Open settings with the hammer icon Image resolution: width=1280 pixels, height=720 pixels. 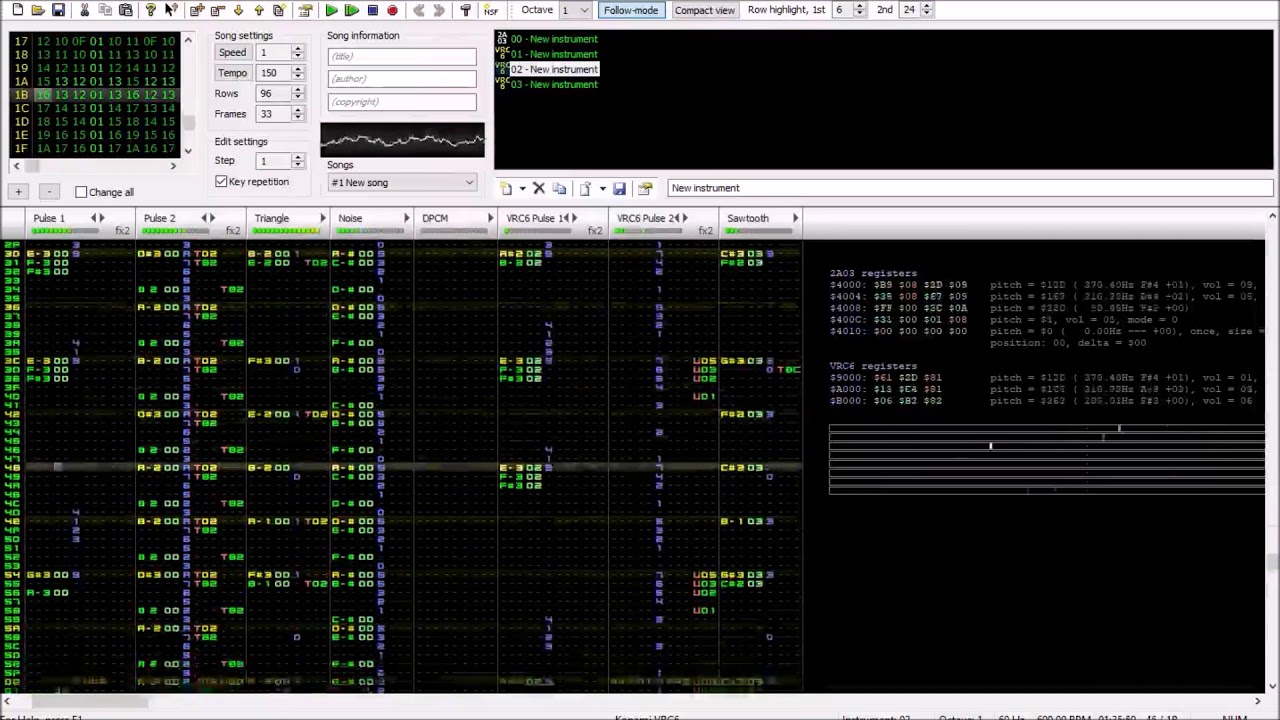pyautogui.click(x=465, y=10)
